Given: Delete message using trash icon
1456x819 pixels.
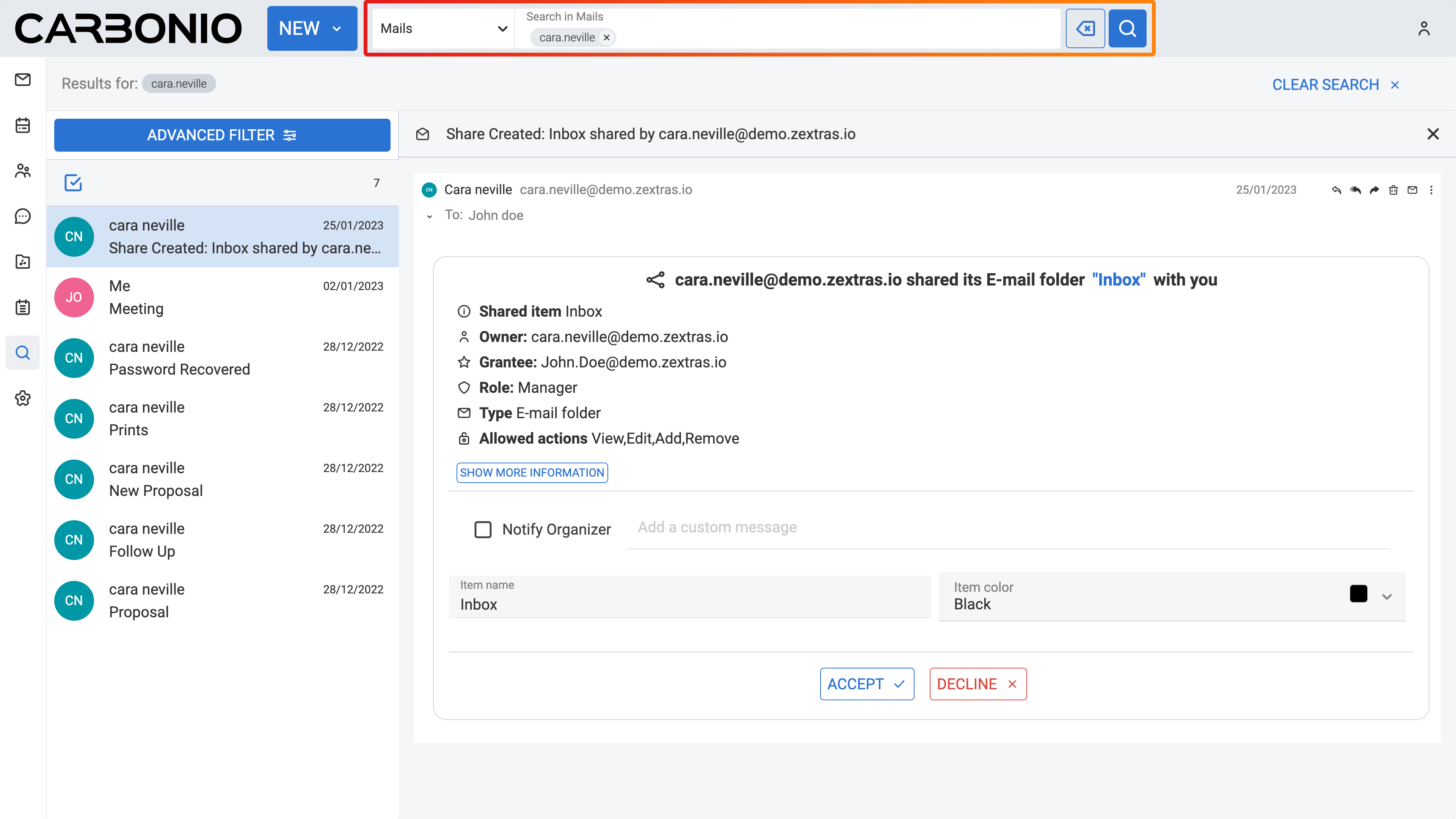Looking at the screenshot, I should tap(1393, 190).
